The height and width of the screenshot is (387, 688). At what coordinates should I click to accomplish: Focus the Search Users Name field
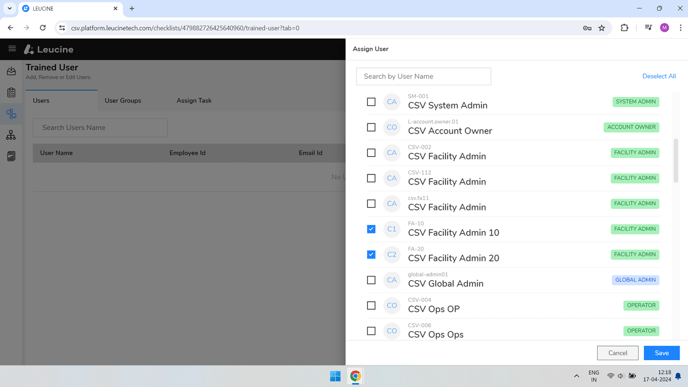coord(100,128)
